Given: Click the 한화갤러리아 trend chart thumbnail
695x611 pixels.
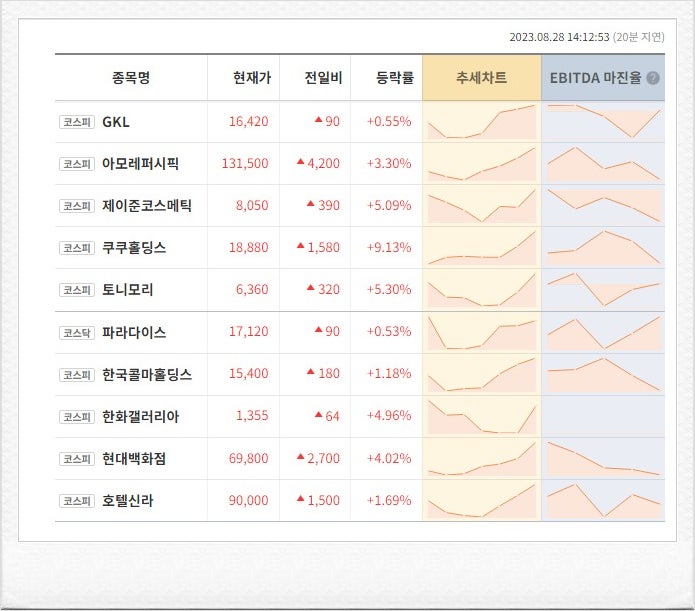Looking at the screenshot, I should pos(481,416).
